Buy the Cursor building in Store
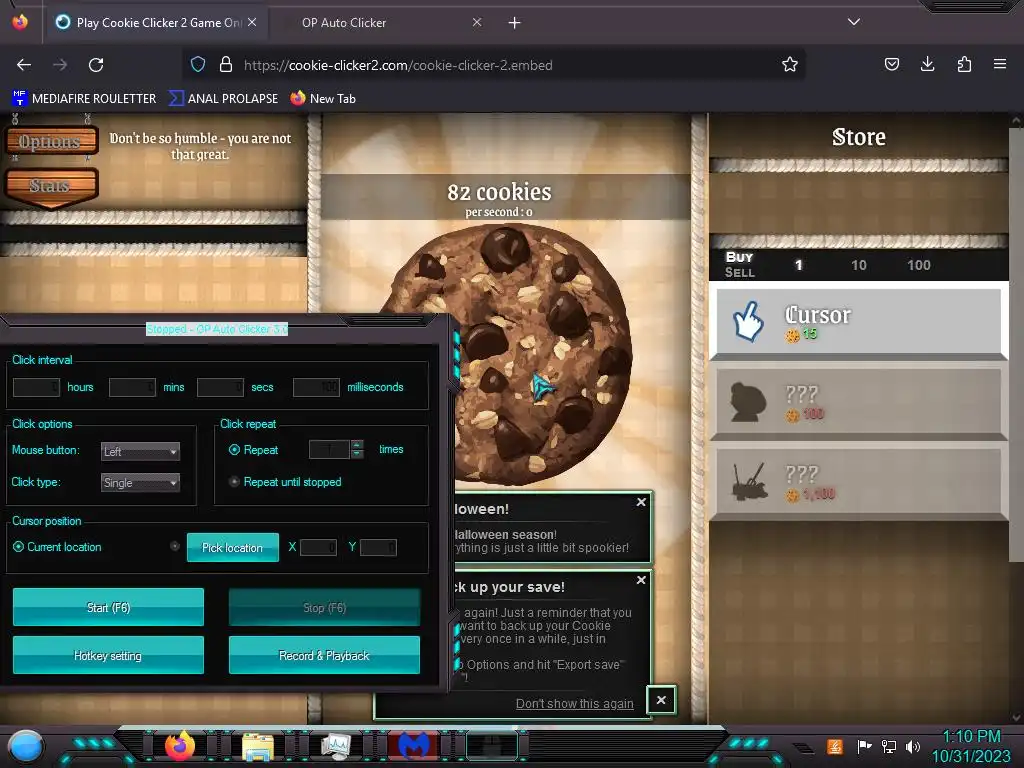 coord(858,323)
